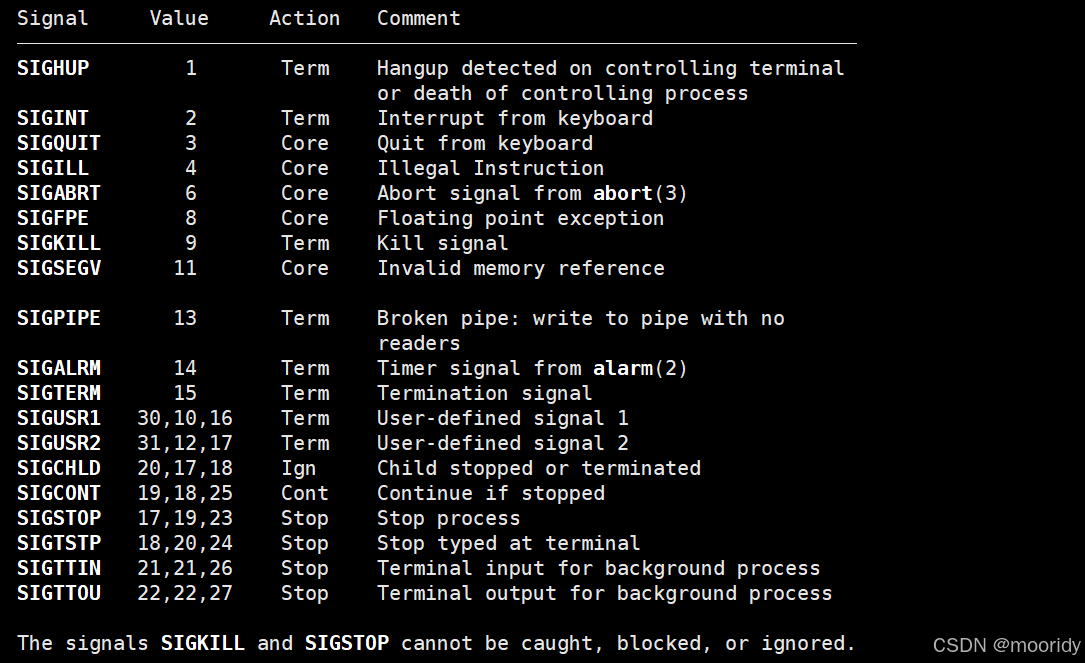Click the SIGUSR1 value 30,10,16
The width and height of the screenshot is (1085, 663).
(x=185, y=419)
